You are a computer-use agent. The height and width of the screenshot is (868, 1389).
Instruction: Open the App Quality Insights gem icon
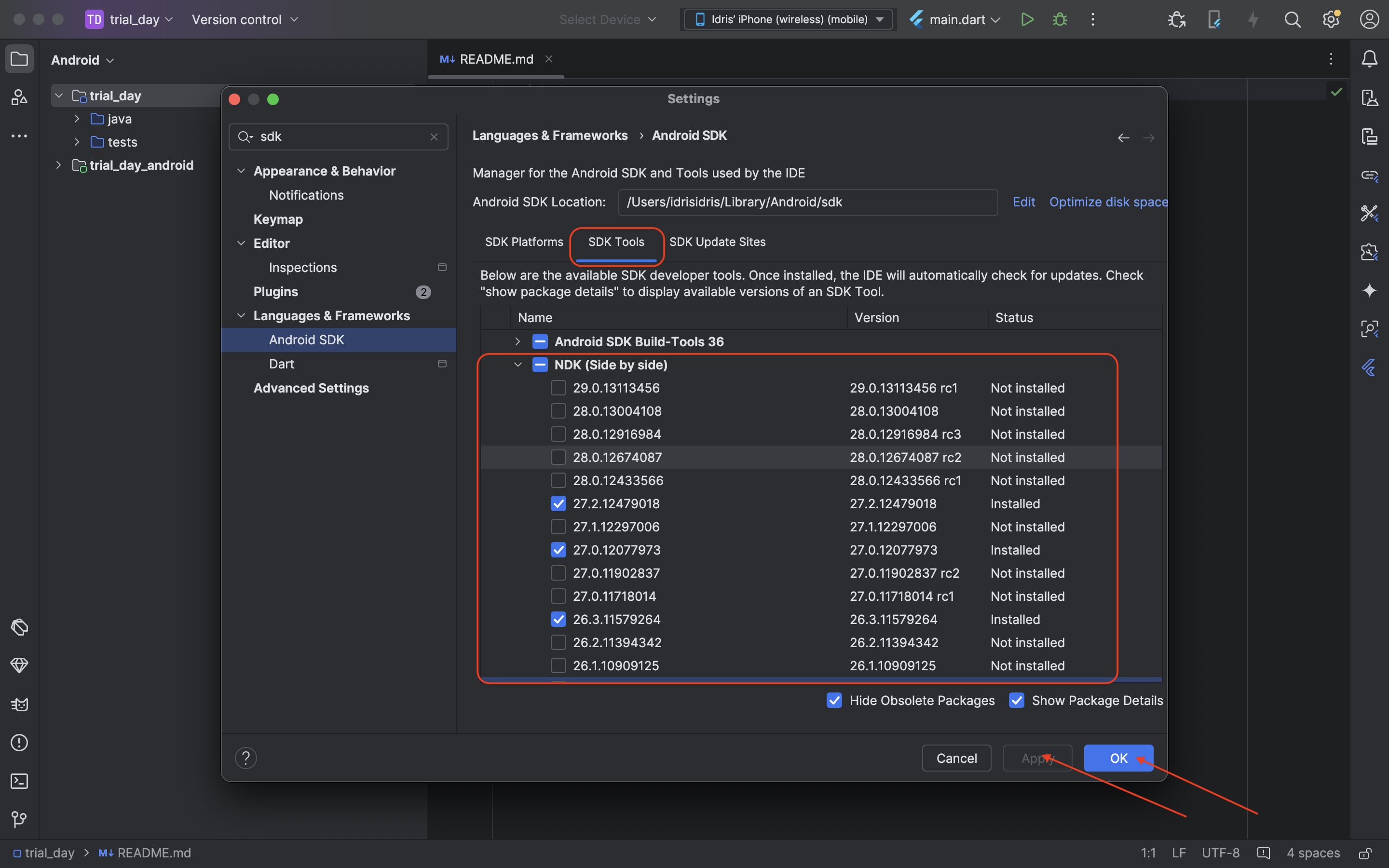tap(19, 665)
